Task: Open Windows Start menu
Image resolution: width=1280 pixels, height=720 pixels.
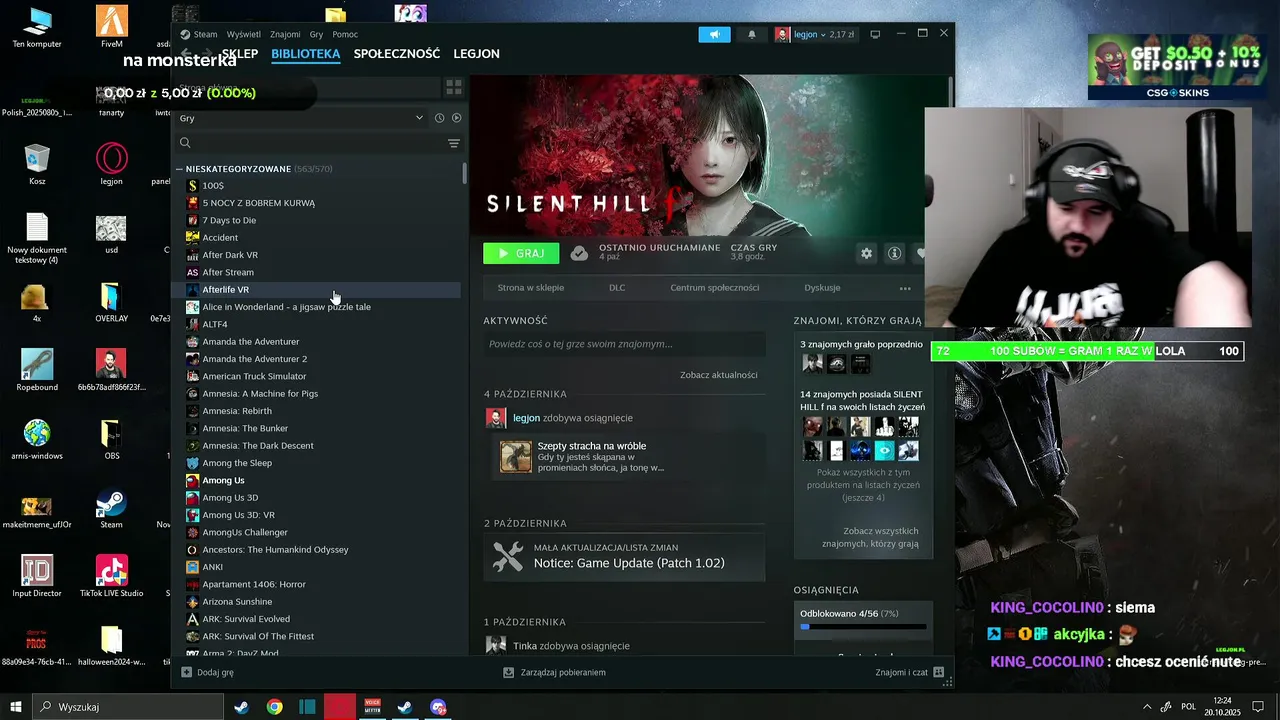Action: click(x=16, y=707)
